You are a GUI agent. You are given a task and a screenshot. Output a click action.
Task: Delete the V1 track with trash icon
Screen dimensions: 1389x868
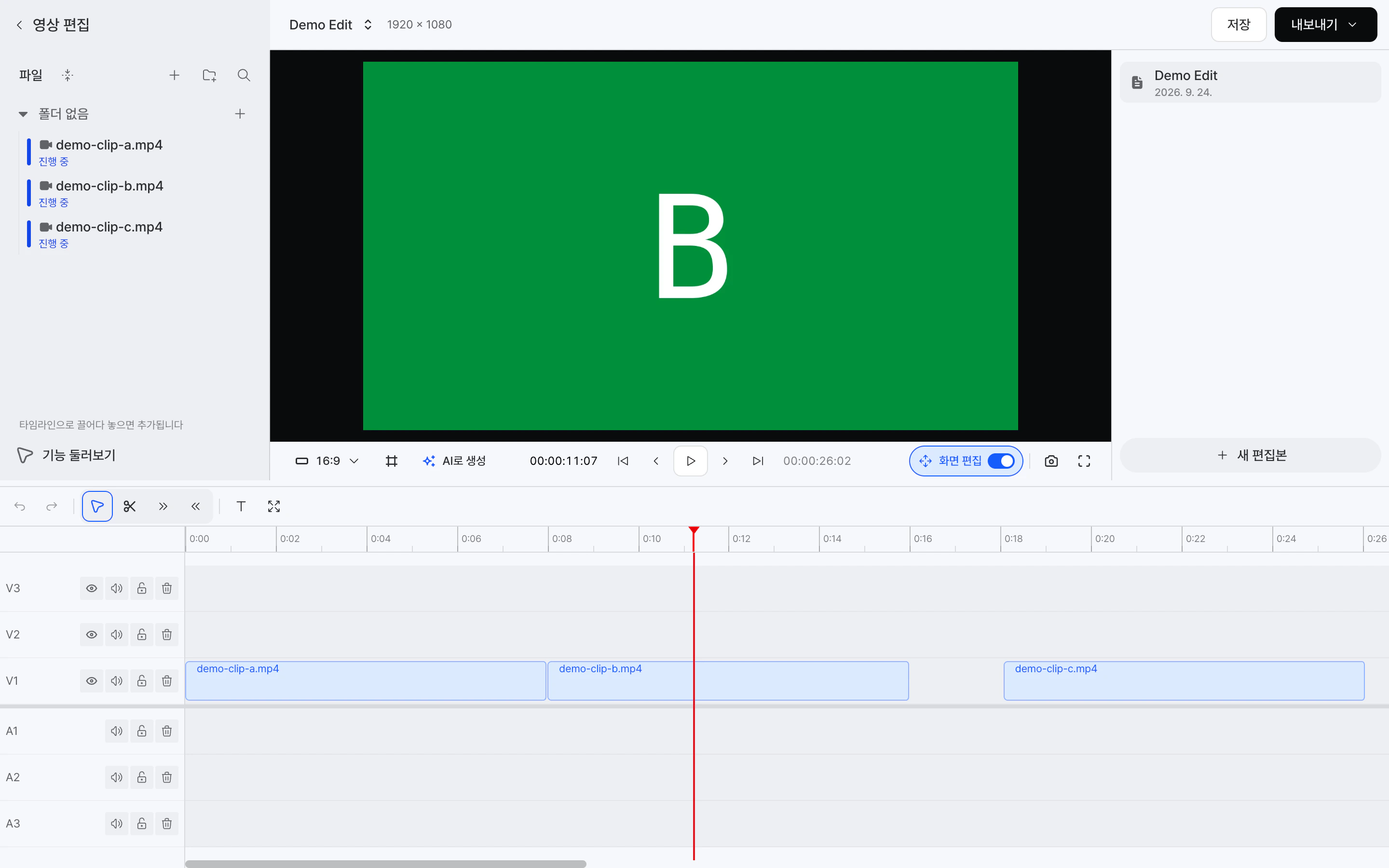[166, 681]
